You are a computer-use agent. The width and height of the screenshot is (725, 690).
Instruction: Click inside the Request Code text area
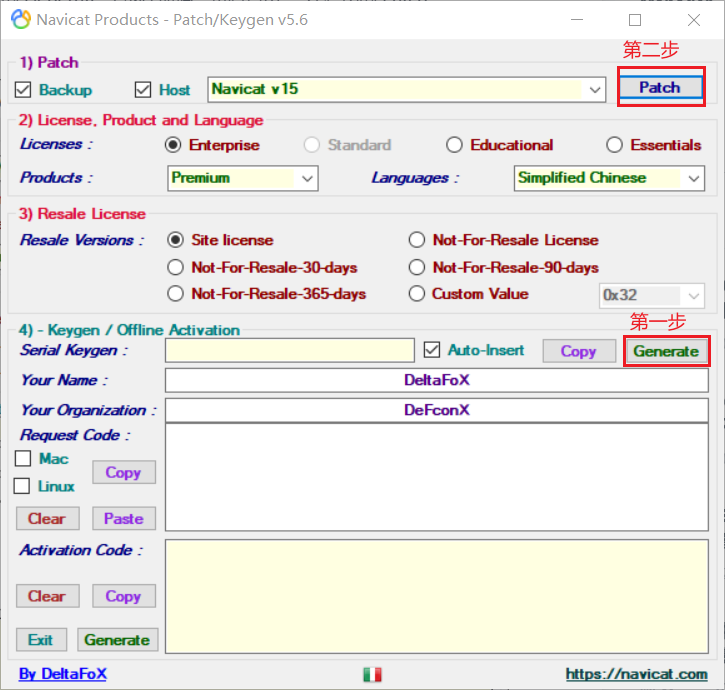click(x=436, y=477)
